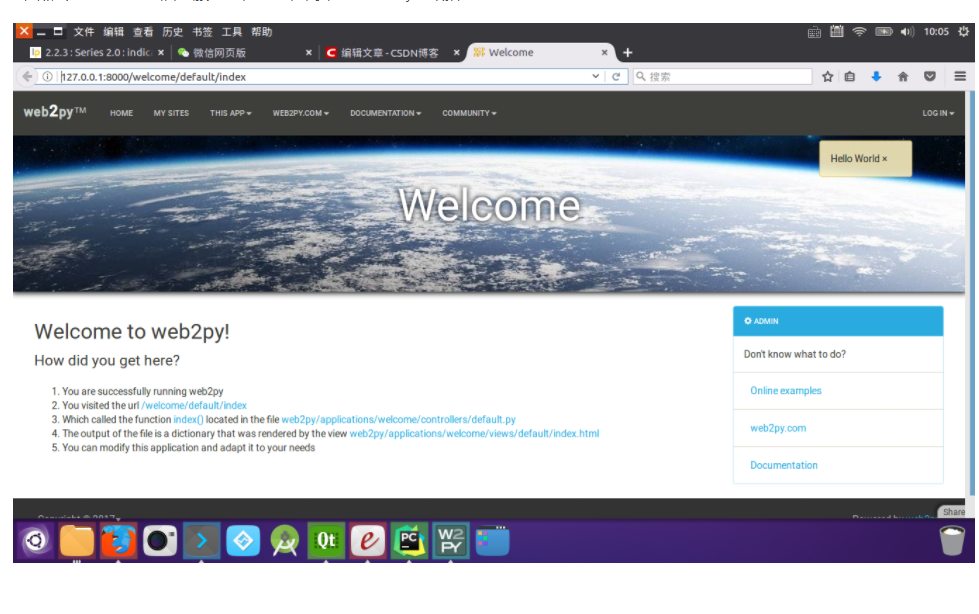Open a new tab with the plus icon
The image size is (979, 614).
pyautogui.click(x=627, y=52)
